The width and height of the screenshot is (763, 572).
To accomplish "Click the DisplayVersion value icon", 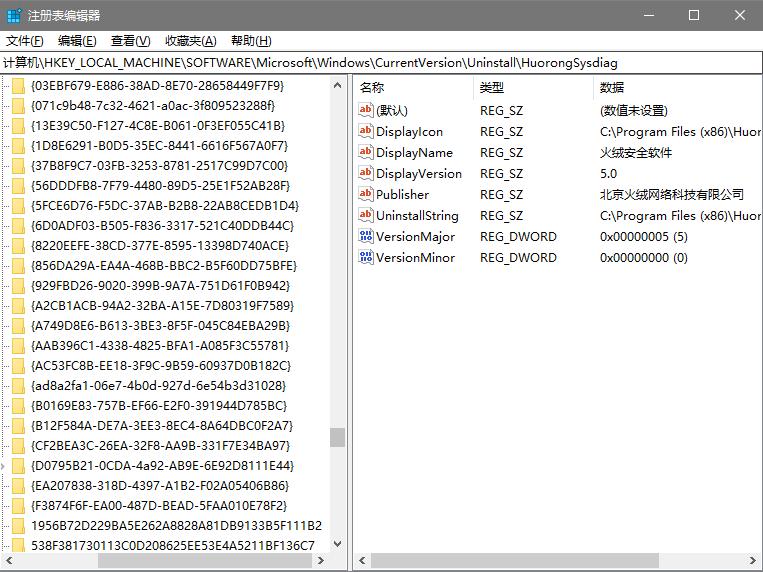I will click(x=366, y=173).
